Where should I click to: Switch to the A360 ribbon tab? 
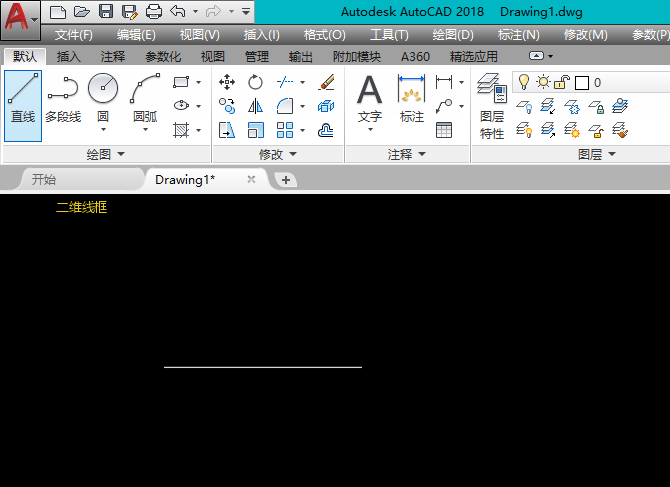[415, 56]
